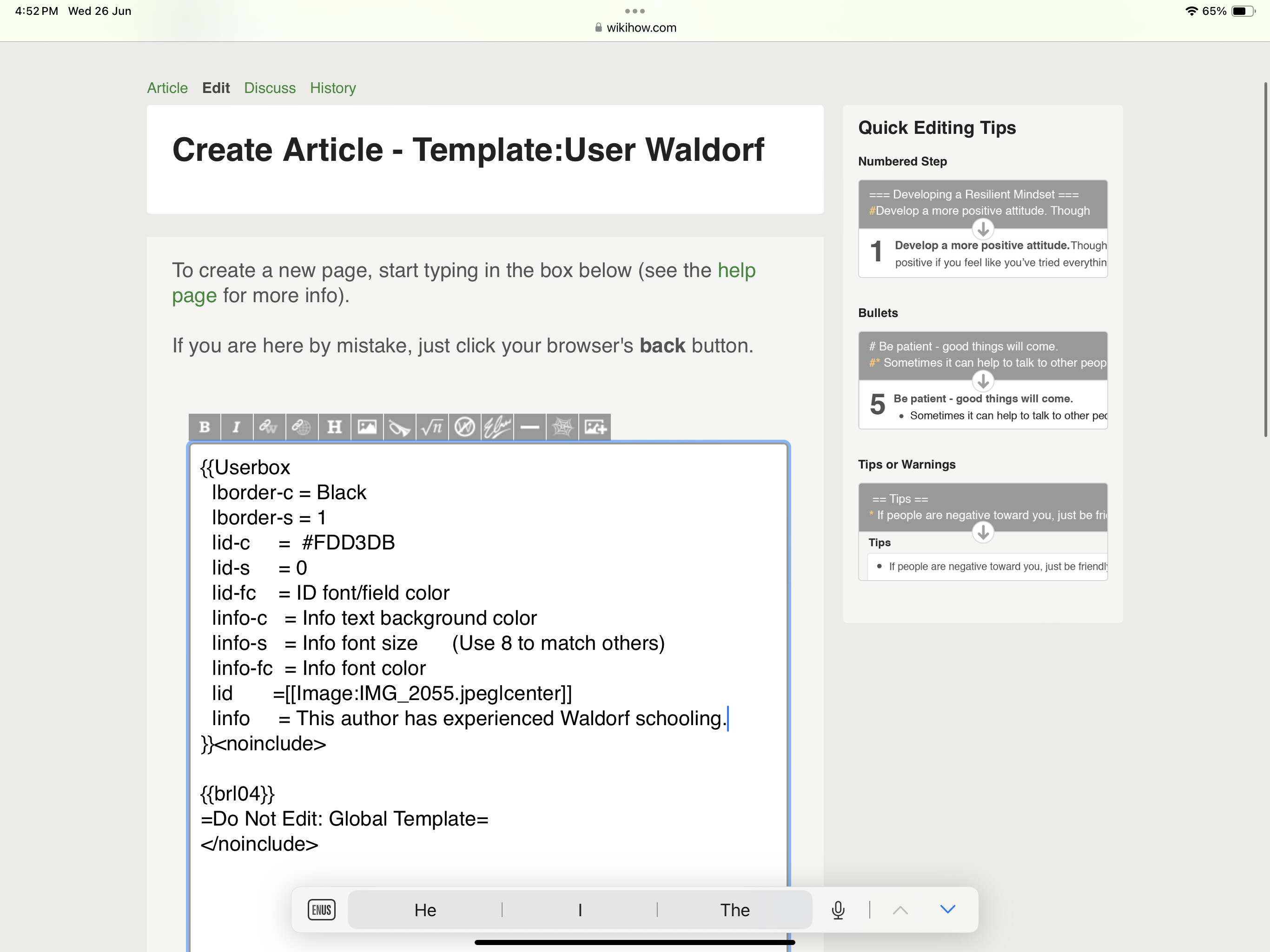Open the add-image upload tool

595,427
